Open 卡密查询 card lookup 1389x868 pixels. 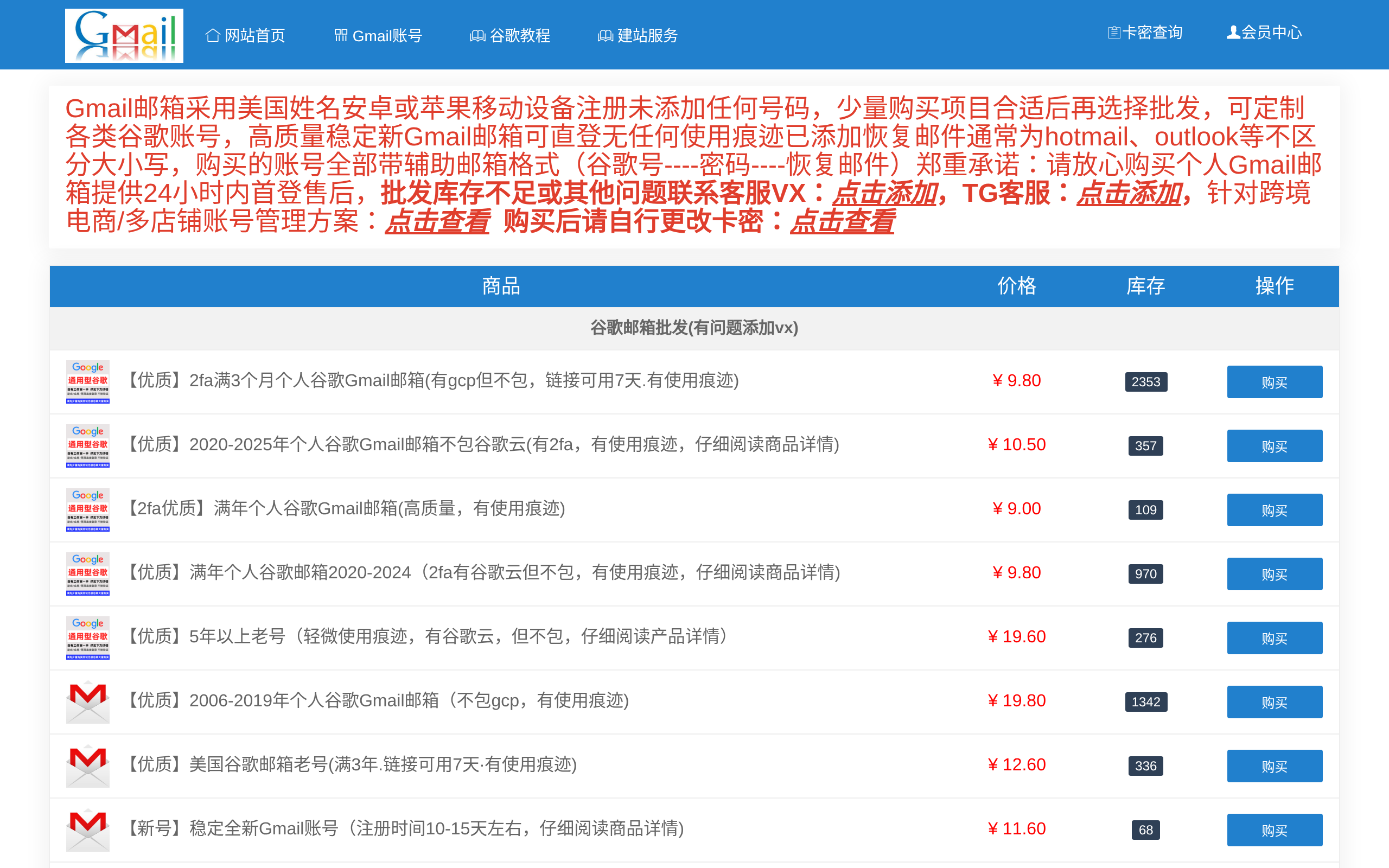(x=1145, y=33)
